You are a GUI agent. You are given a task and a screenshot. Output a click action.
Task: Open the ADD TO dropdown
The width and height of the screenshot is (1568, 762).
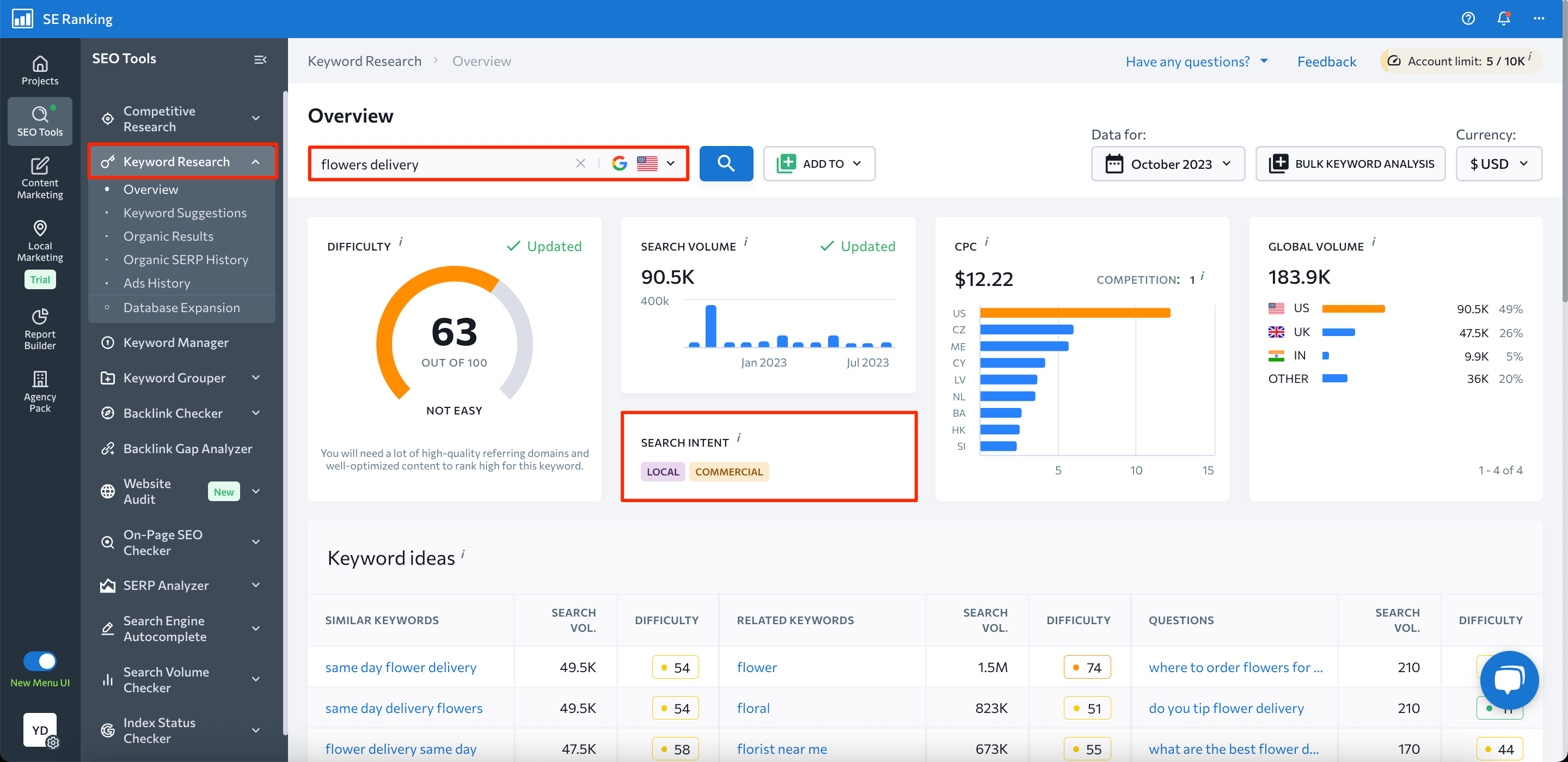point(819,163)
